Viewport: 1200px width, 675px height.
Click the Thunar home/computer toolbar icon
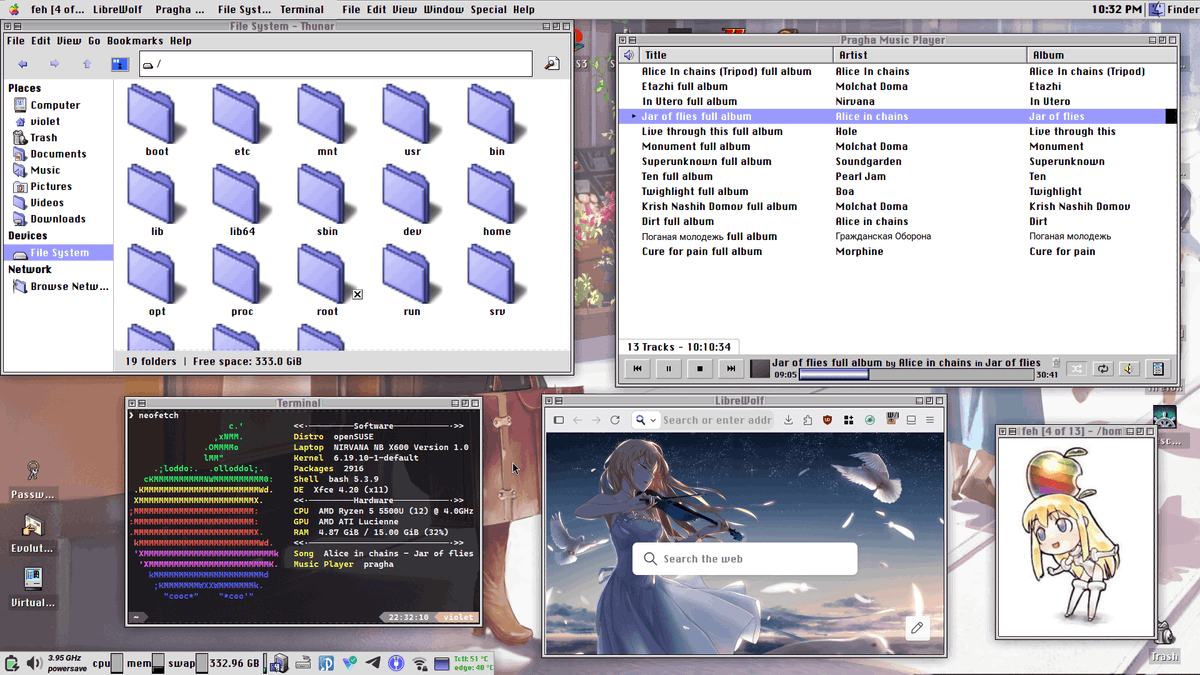[x=120, y=64]
